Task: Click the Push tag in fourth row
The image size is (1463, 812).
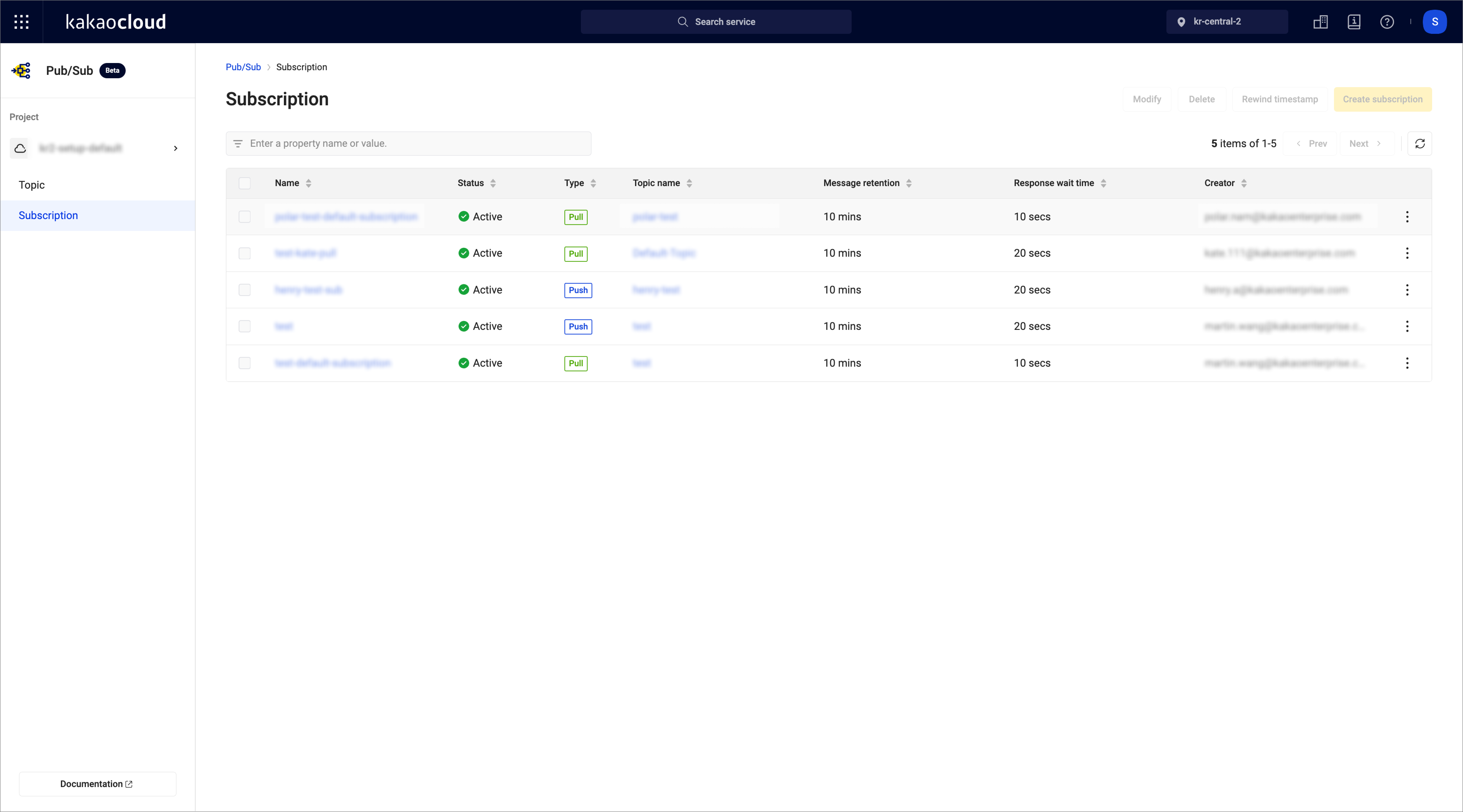Action: coord(578,326)
